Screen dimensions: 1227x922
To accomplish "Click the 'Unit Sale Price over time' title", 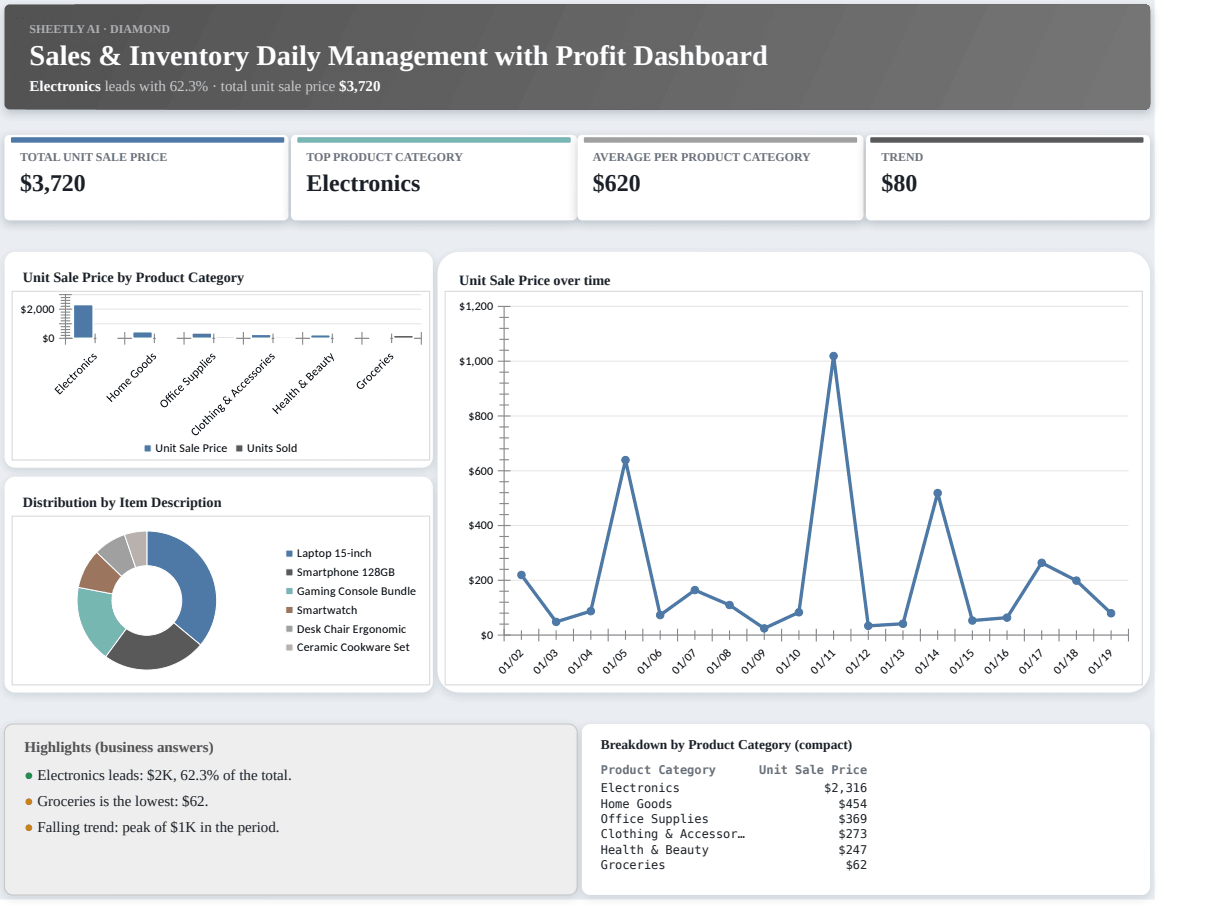I will [534, 281].
